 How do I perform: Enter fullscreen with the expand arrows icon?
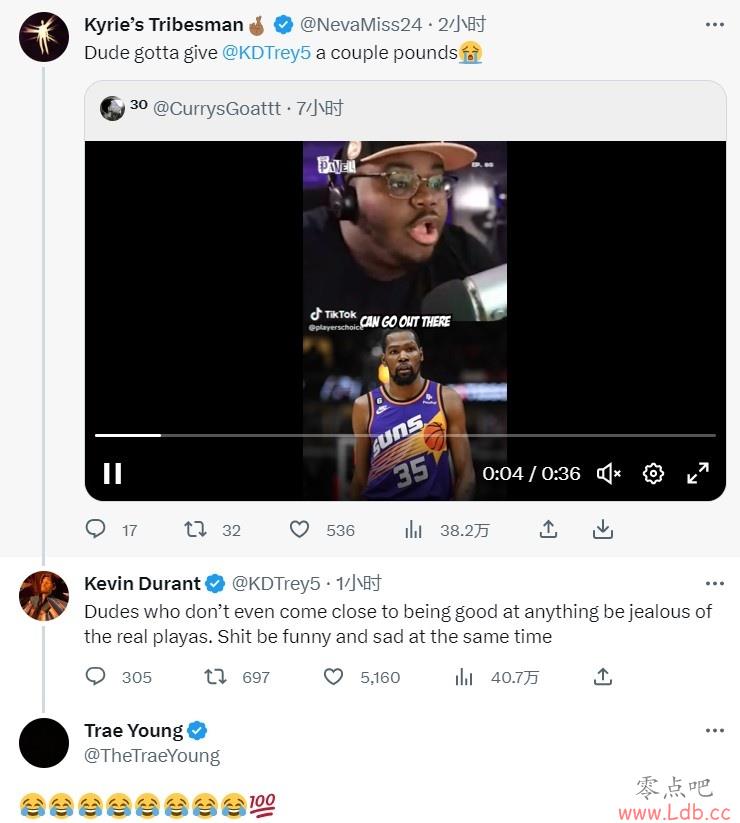(x=698, y=473)
